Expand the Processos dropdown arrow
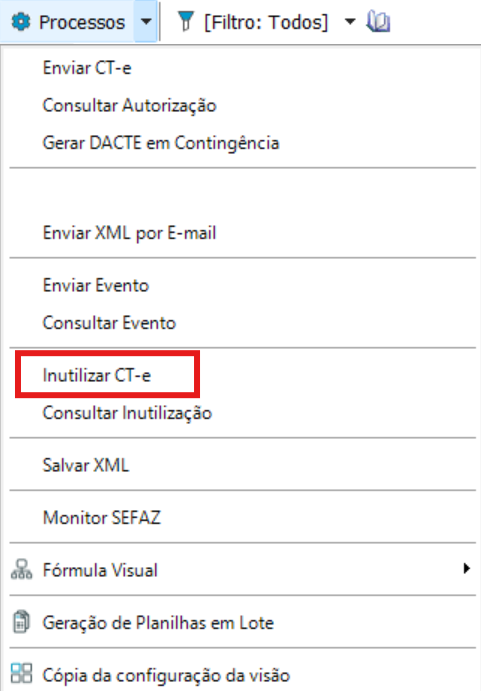Viewport: 481px width, 691px height. click(146, 21)
